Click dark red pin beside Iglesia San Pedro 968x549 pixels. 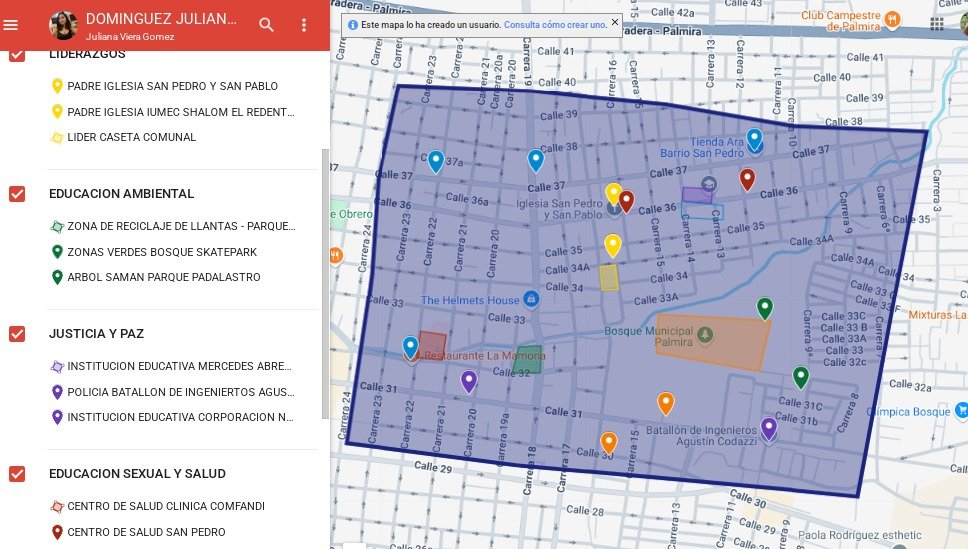click(627, 202)
